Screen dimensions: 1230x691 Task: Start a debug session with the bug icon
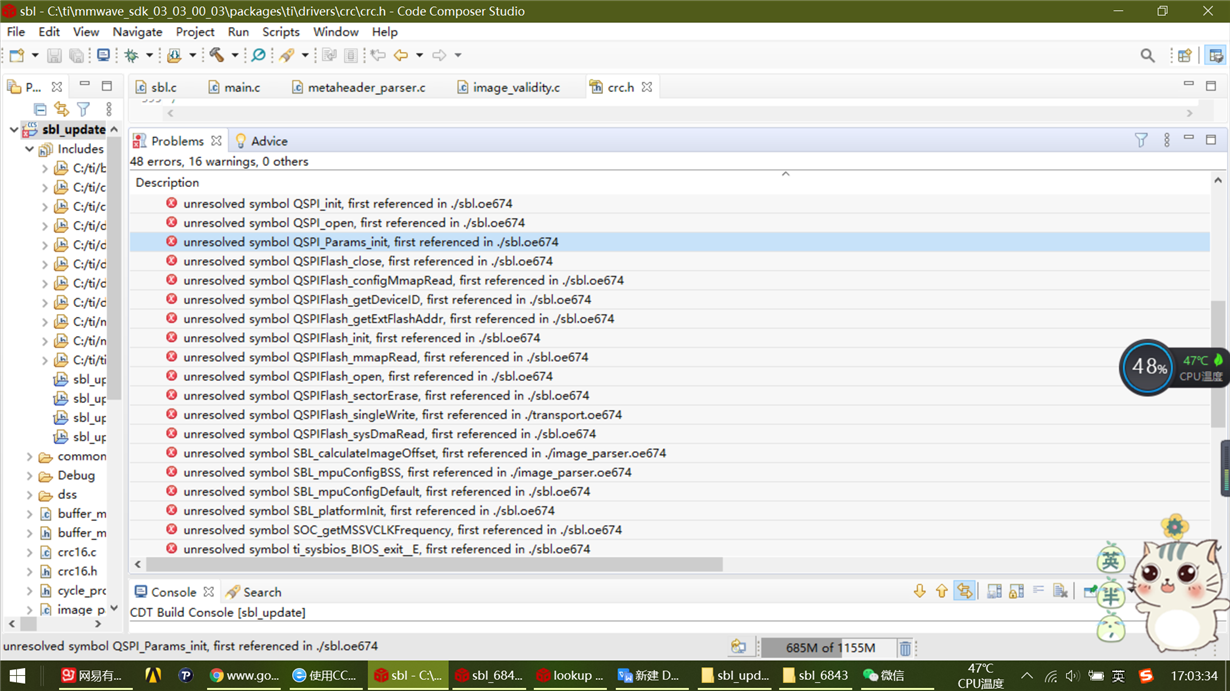[130, 55]
